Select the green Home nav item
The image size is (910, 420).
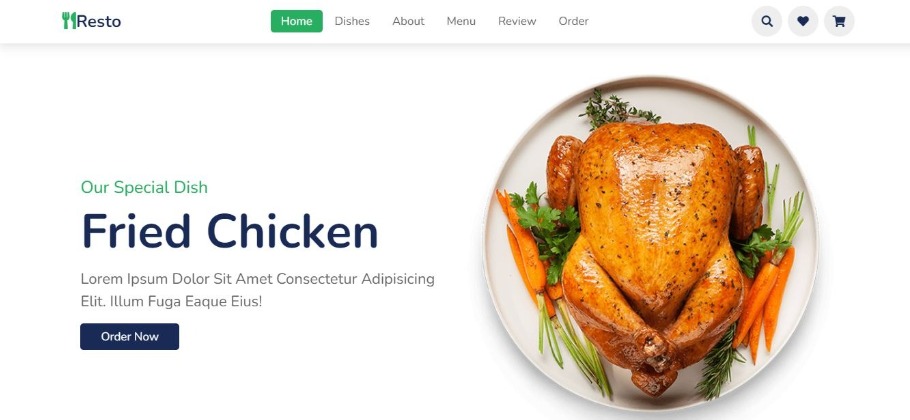[x=297, y=21]
